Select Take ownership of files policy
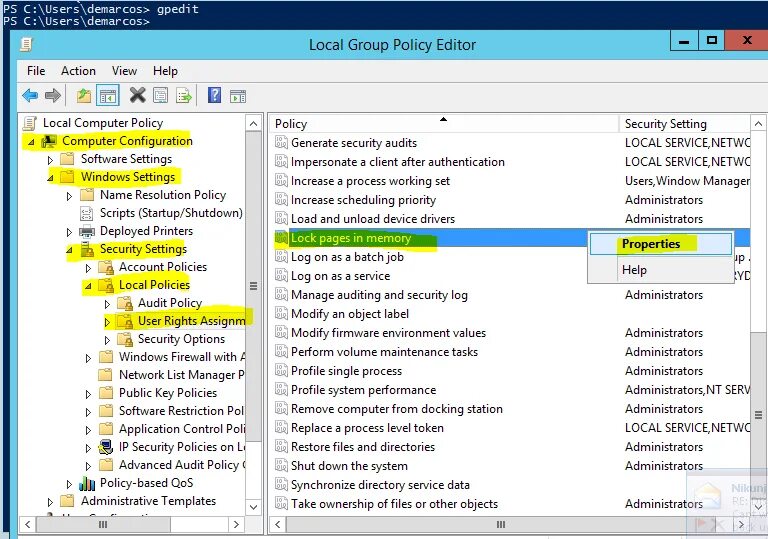The width and height of the screenshot is (768, 539). click(394, 504)
